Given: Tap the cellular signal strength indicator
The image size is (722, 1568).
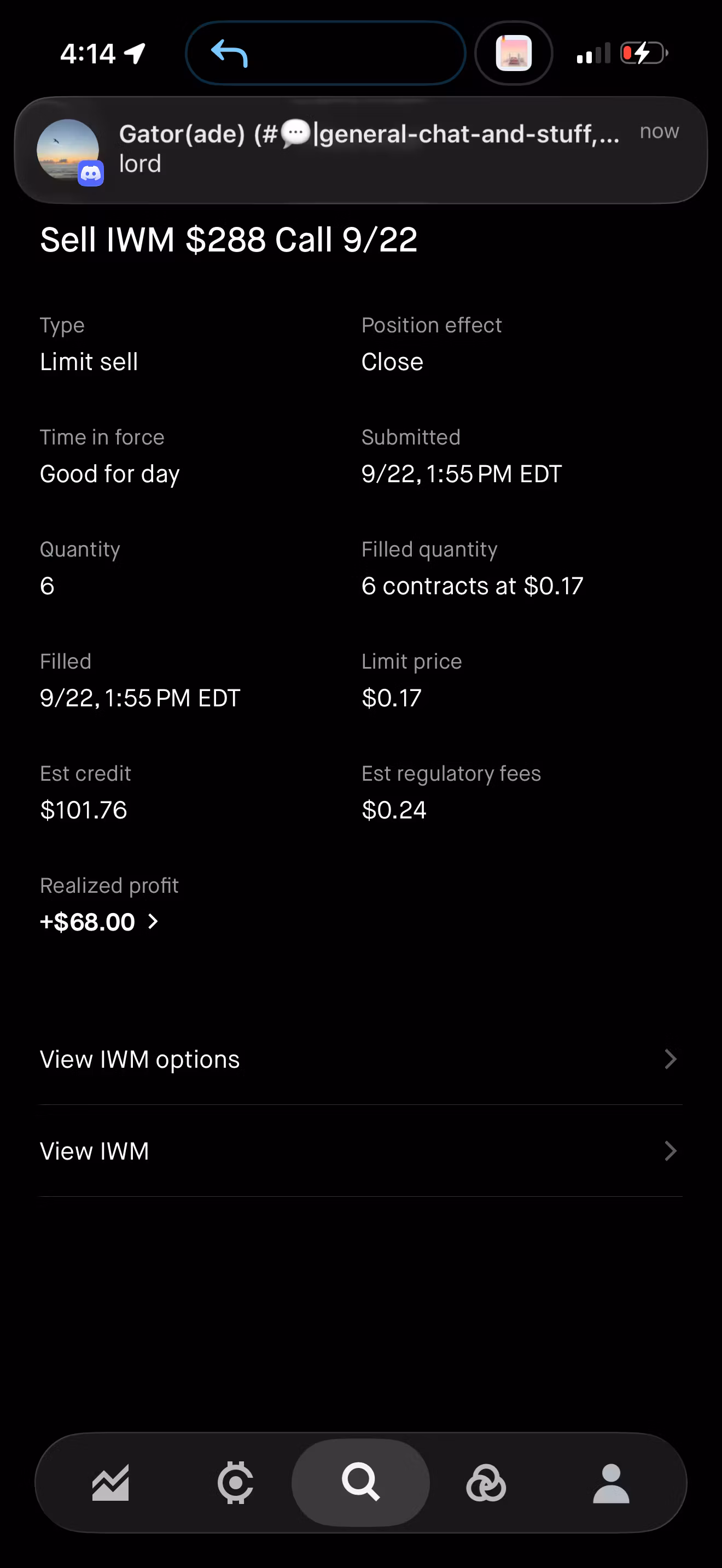Looking at the screenshot, I should click(593, 54).
